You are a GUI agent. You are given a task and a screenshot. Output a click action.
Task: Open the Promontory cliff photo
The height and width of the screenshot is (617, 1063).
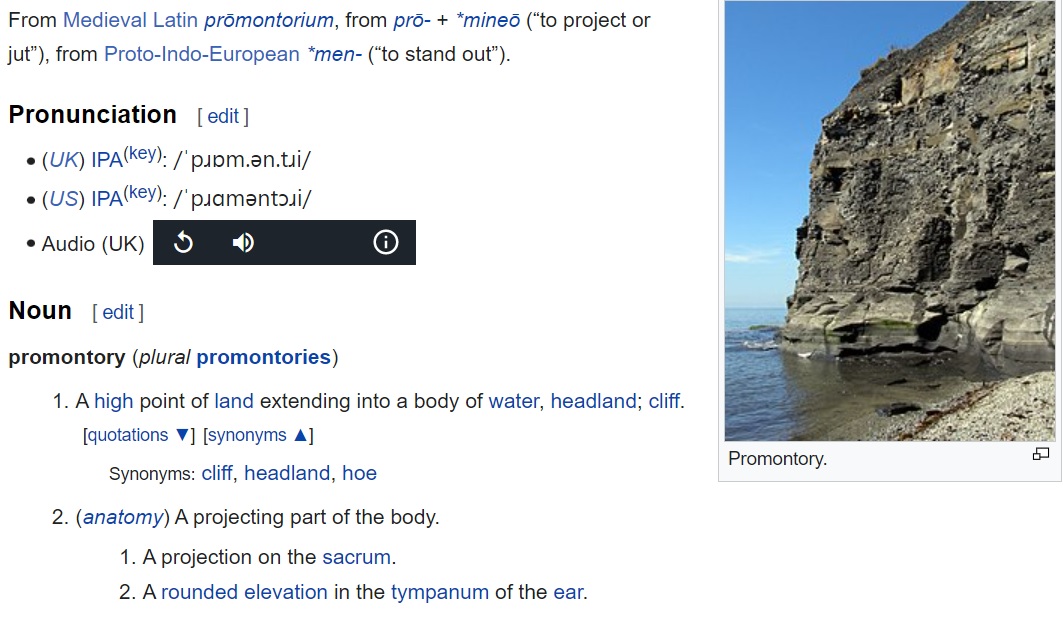[890, 220]
